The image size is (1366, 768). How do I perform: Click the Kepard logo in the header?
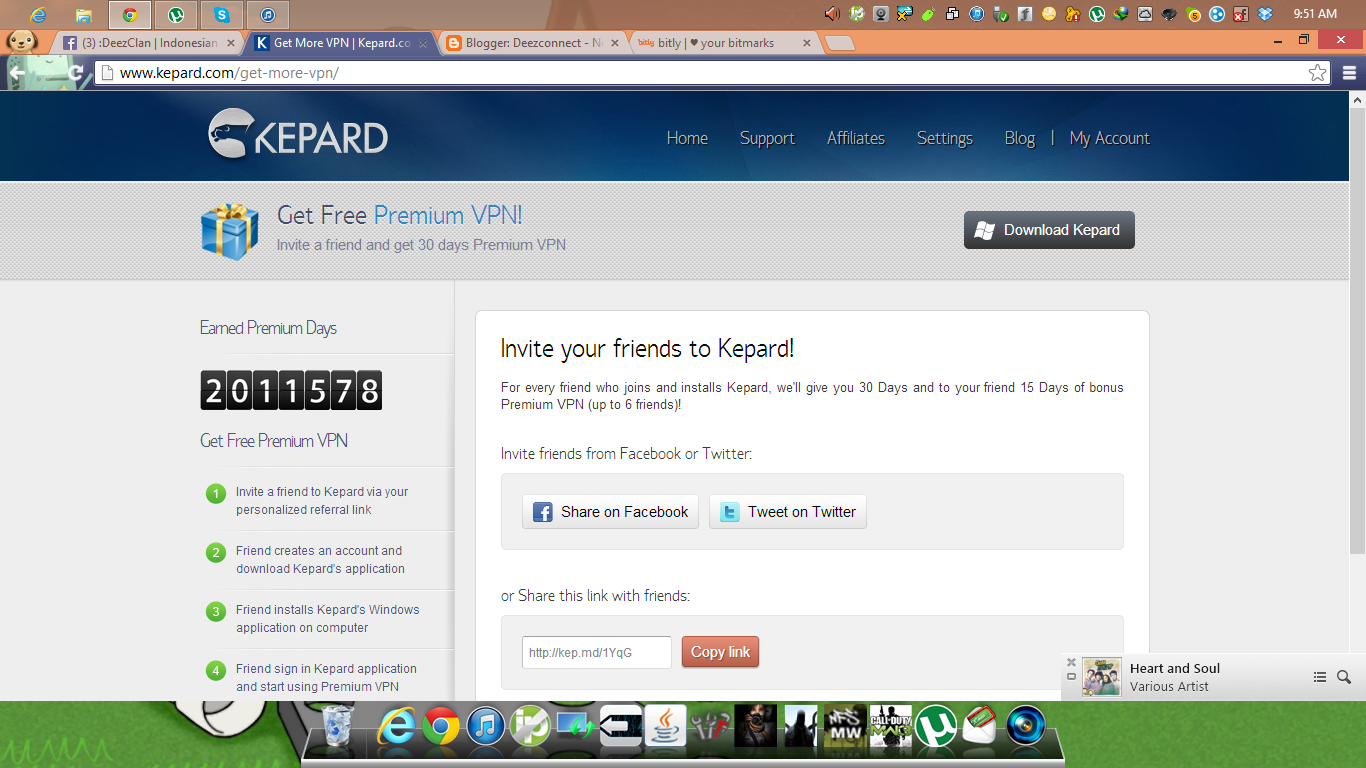coord(298,135)
